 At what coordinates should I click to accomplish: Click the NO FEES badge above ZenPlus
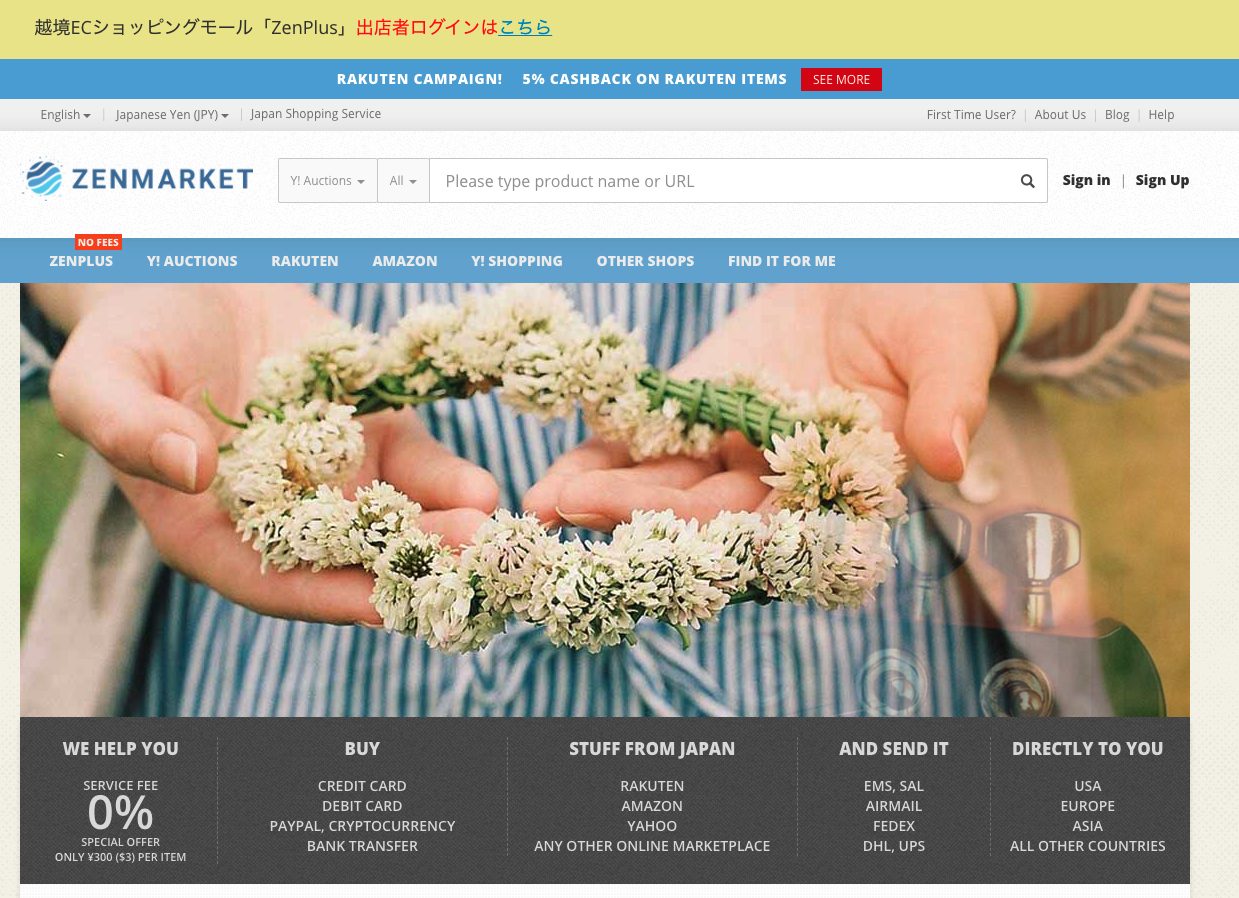point(99,242)
